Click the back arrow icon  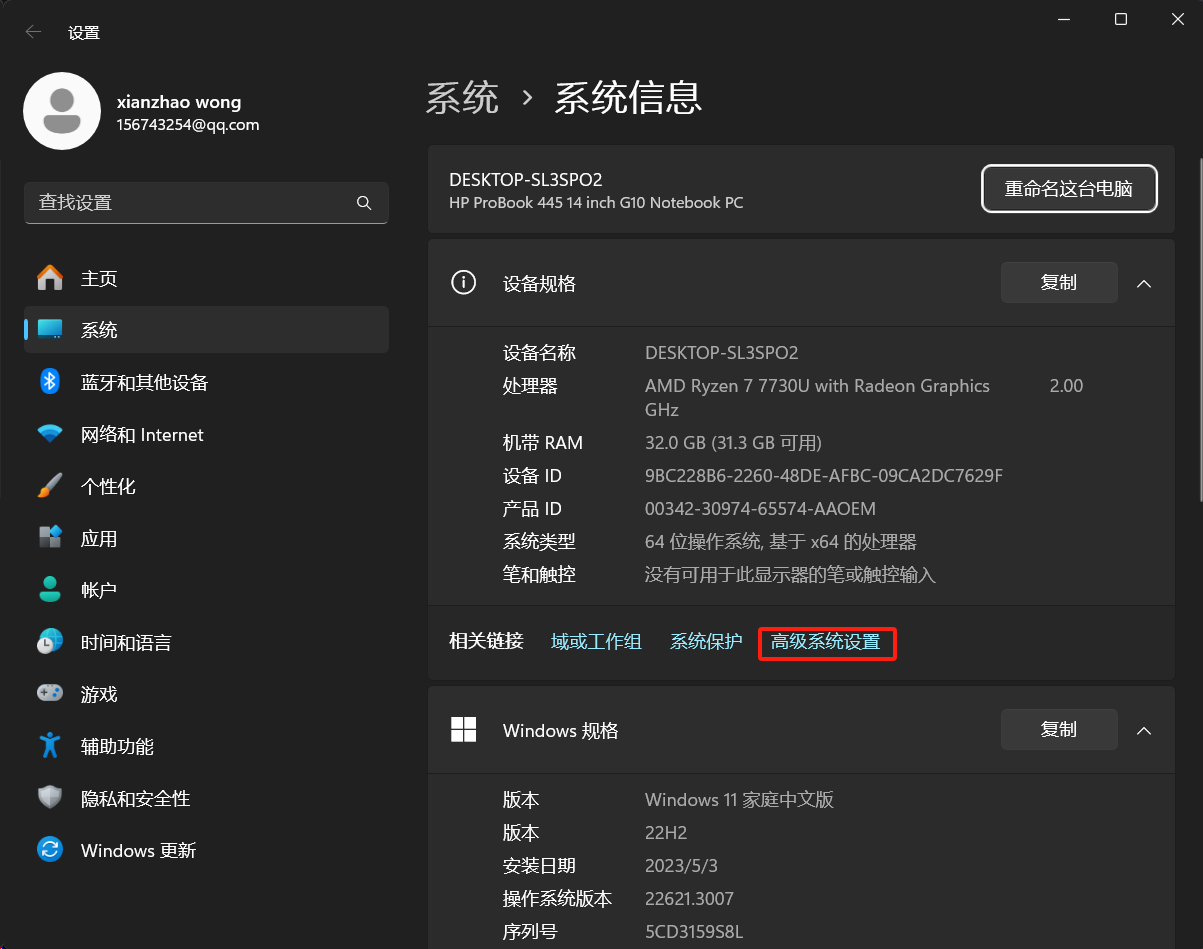pyautogui.click(x=33, y=32)
